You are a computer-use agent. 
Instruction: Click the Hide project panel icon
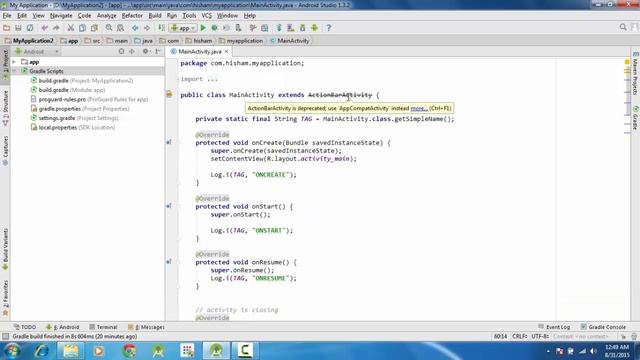(x=158, y=51)
